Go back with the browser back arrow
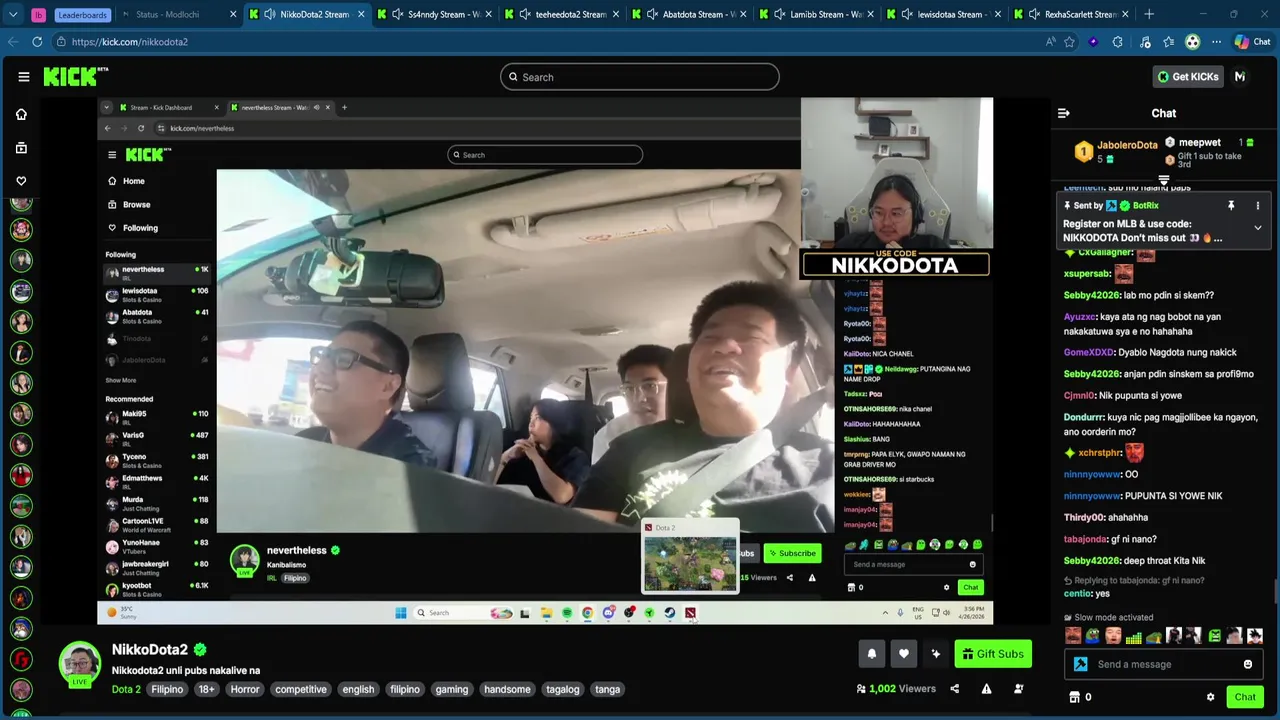The height and width of the screenshot is (720, 1280). (12, 42)
